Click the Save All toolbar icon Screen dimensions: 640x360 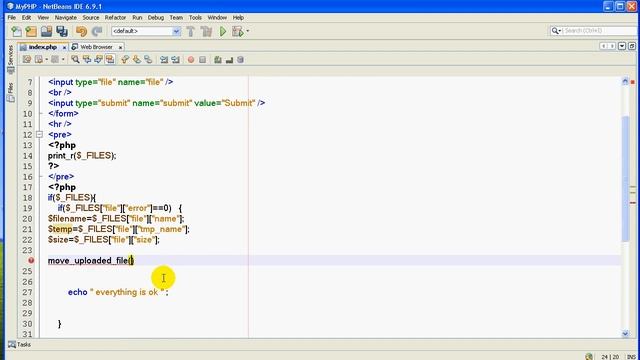(62, 31)
